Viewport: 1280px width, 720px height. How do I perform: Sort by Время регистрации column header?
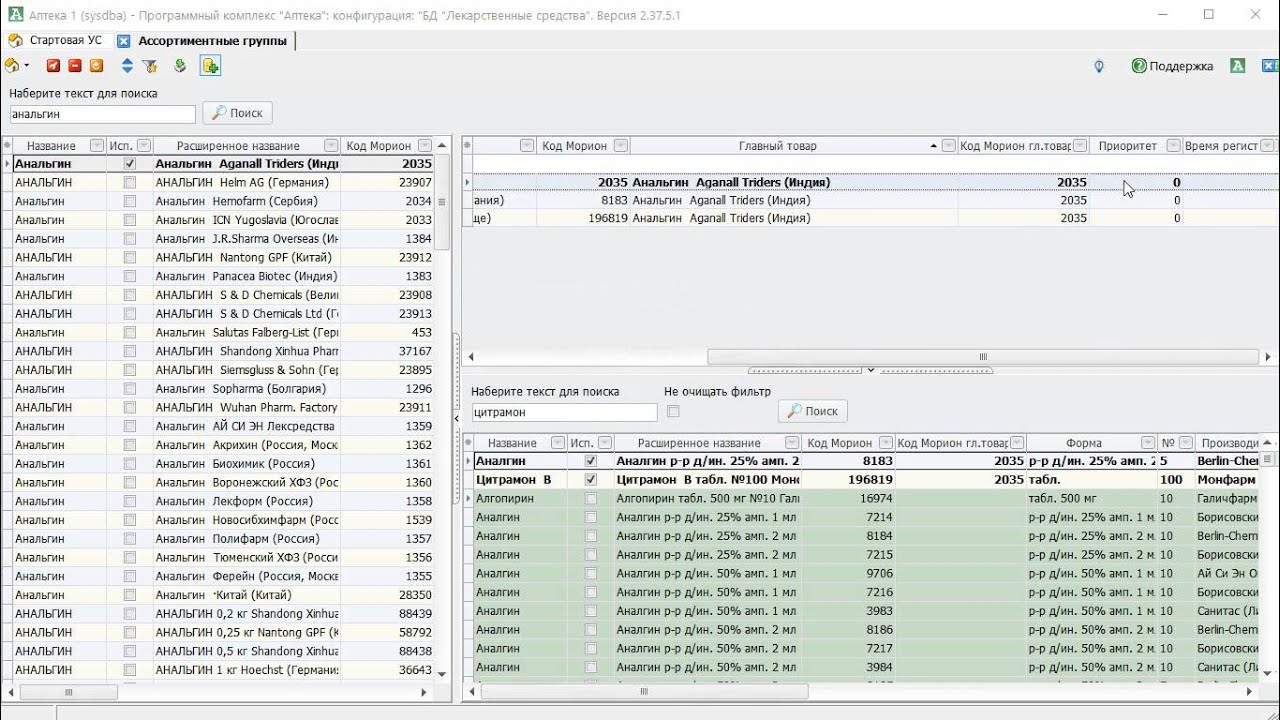point(1220,146)
